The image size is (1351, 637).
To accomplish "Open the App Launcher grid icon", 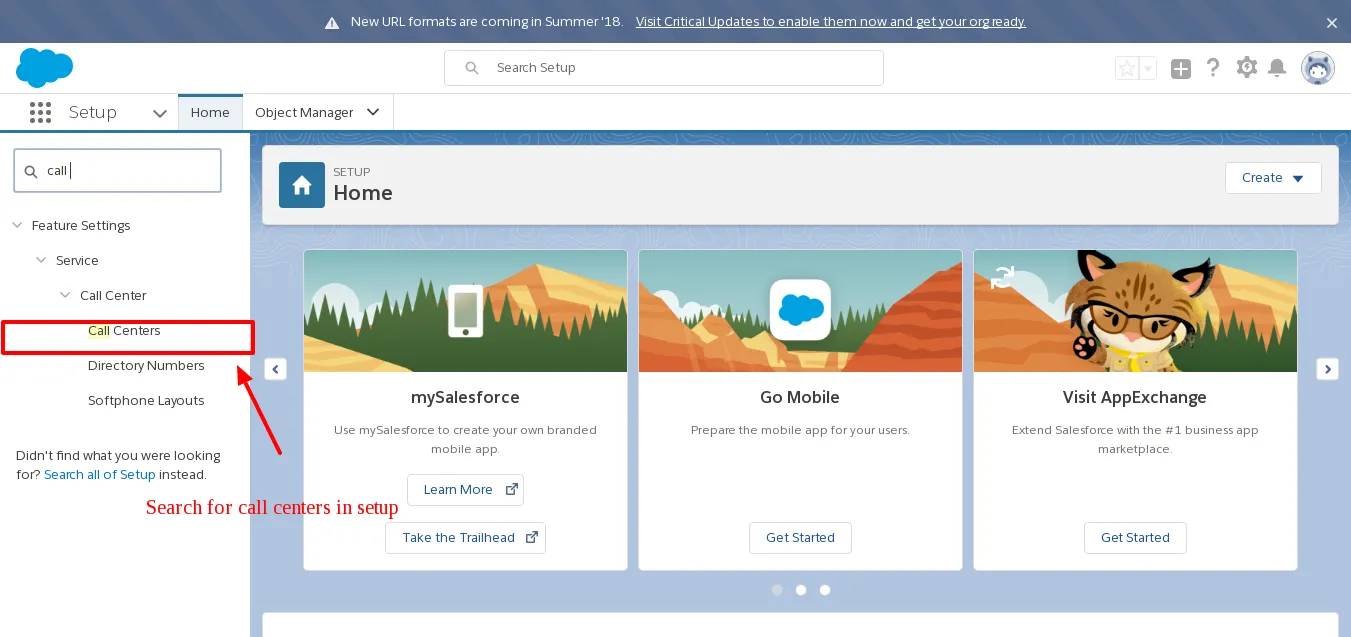I will tap(40, 112).
